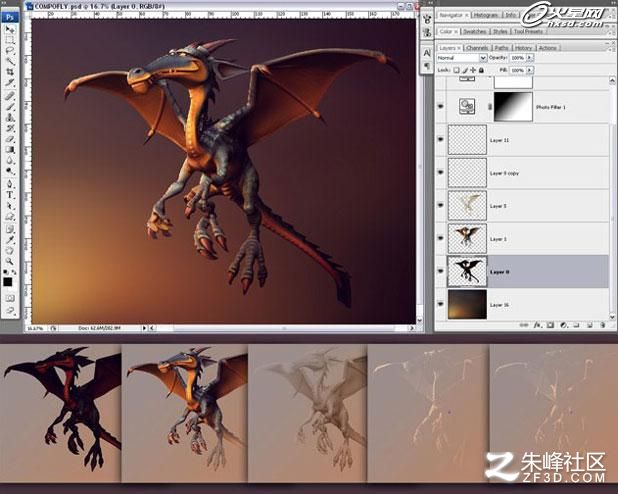Hide the bottom gradient background layer
The height and width of the screenshot is (494, 618).
441,304
